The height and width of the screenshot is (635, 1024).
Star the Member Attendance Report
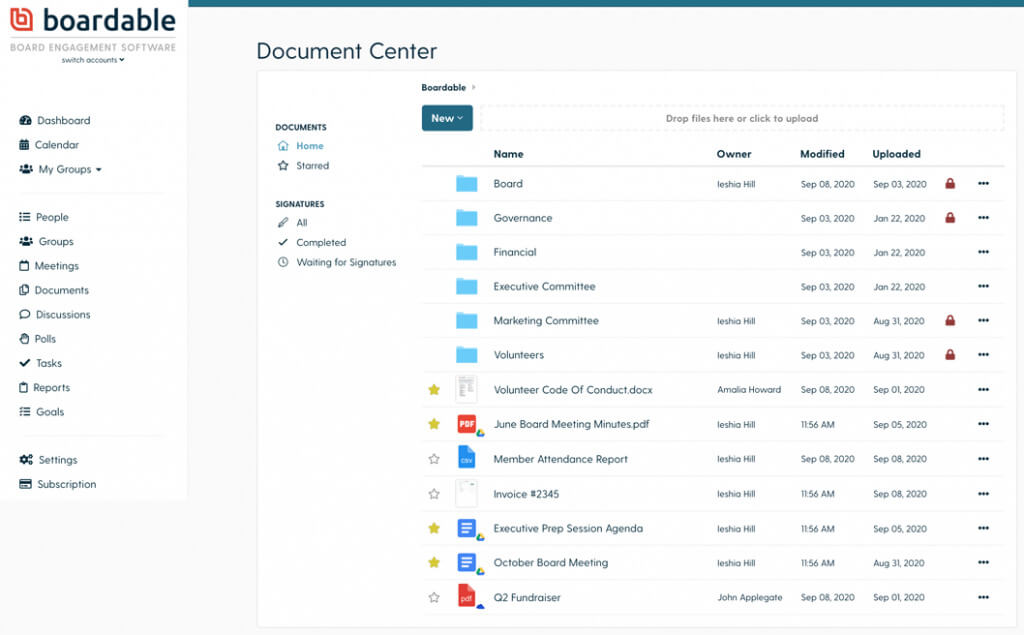[x=434, y=458]
